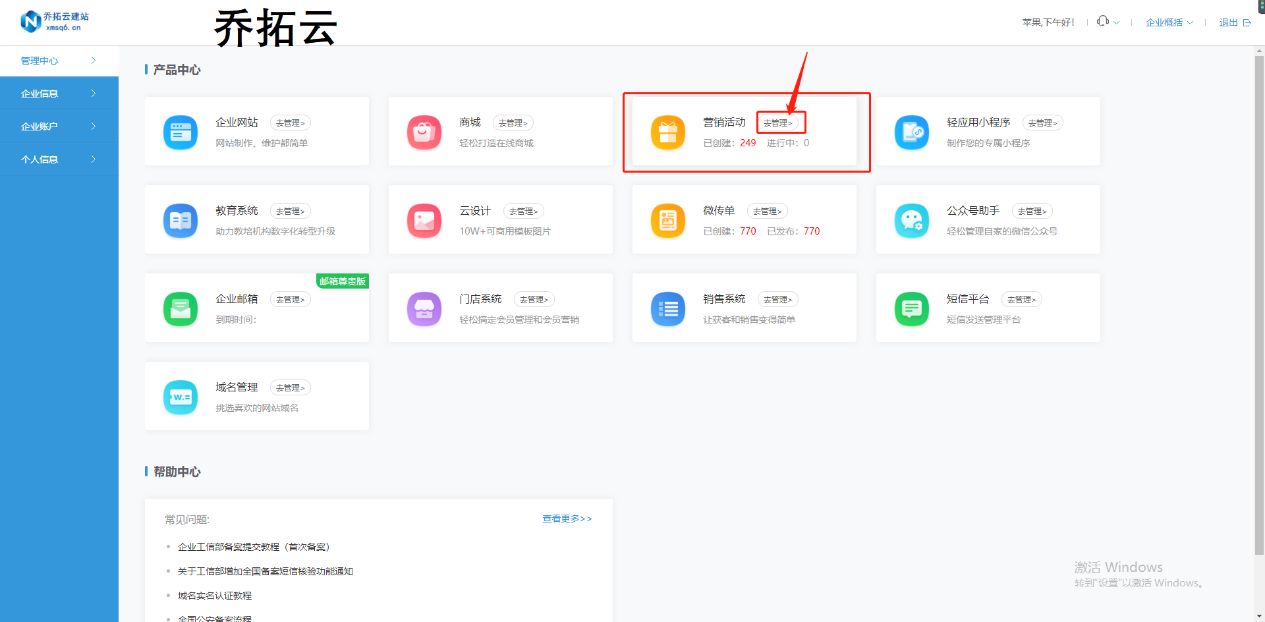Click the 域名管理 domain icon
1265x622 pixels.
pyautogui.click(x=181, y=396)
